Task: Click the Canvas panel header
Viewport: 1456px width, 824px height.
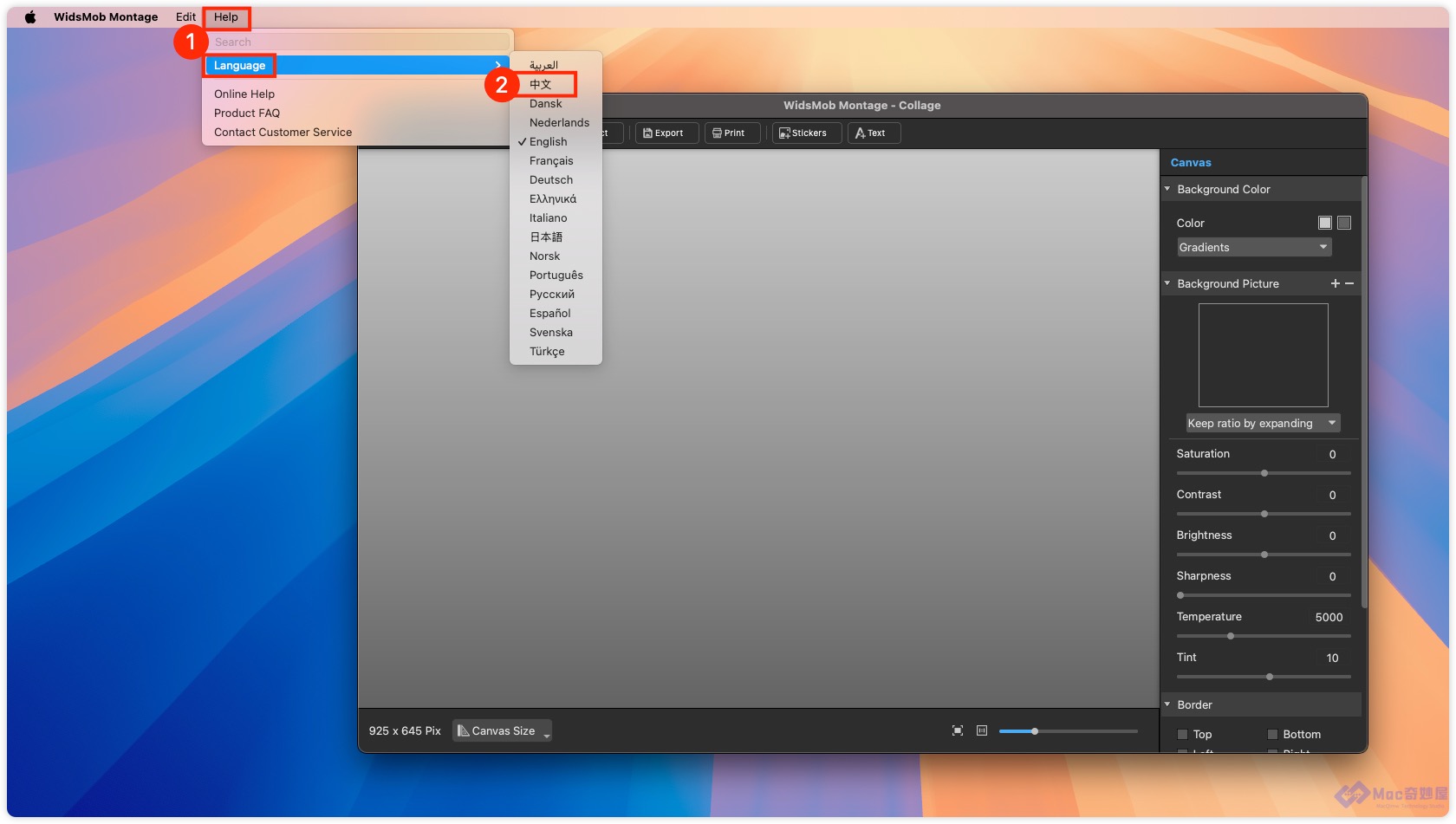Action: pyautogui.click(x=1191, y=162)
